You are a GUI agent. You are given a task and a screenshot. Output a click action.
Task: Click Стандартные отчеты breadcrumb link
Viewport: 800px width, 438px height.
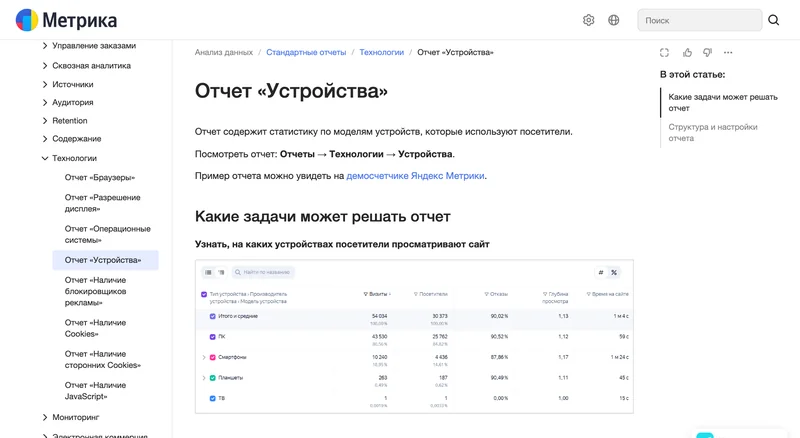click(306, 52)
